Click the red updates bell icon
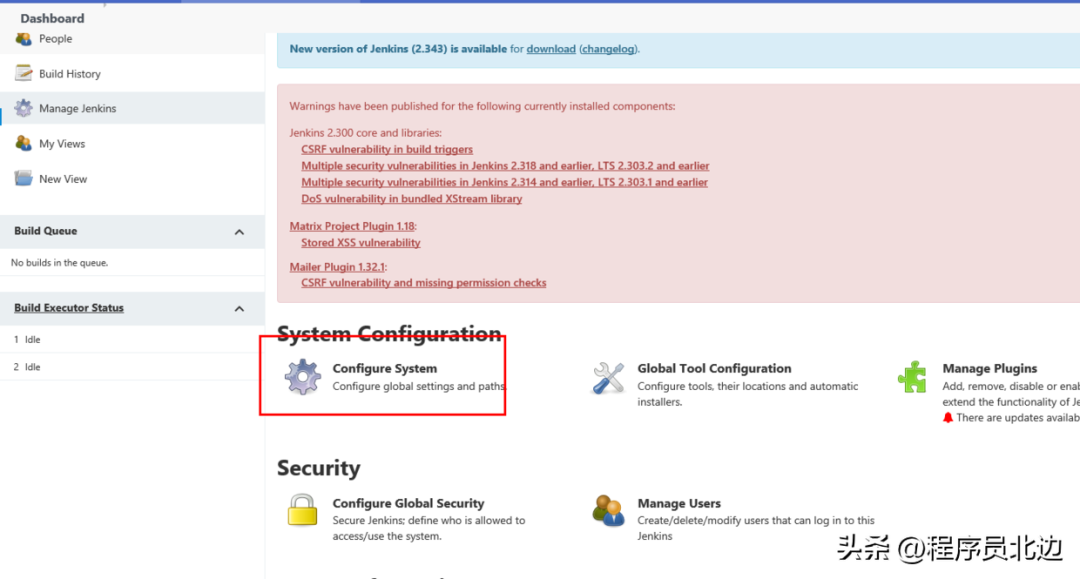 pyautogui.click(x=948, y=418)
